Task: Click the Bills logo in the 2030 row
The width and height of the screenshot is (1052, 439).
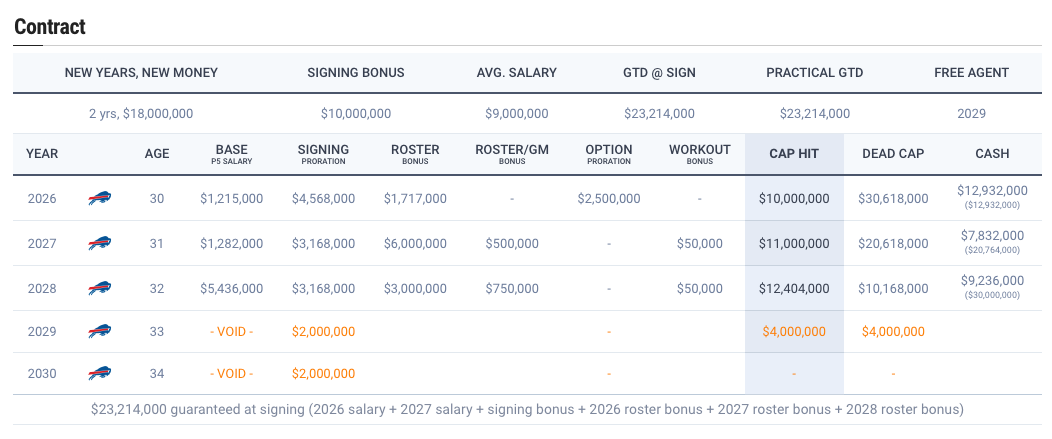Action: (99, 374)
